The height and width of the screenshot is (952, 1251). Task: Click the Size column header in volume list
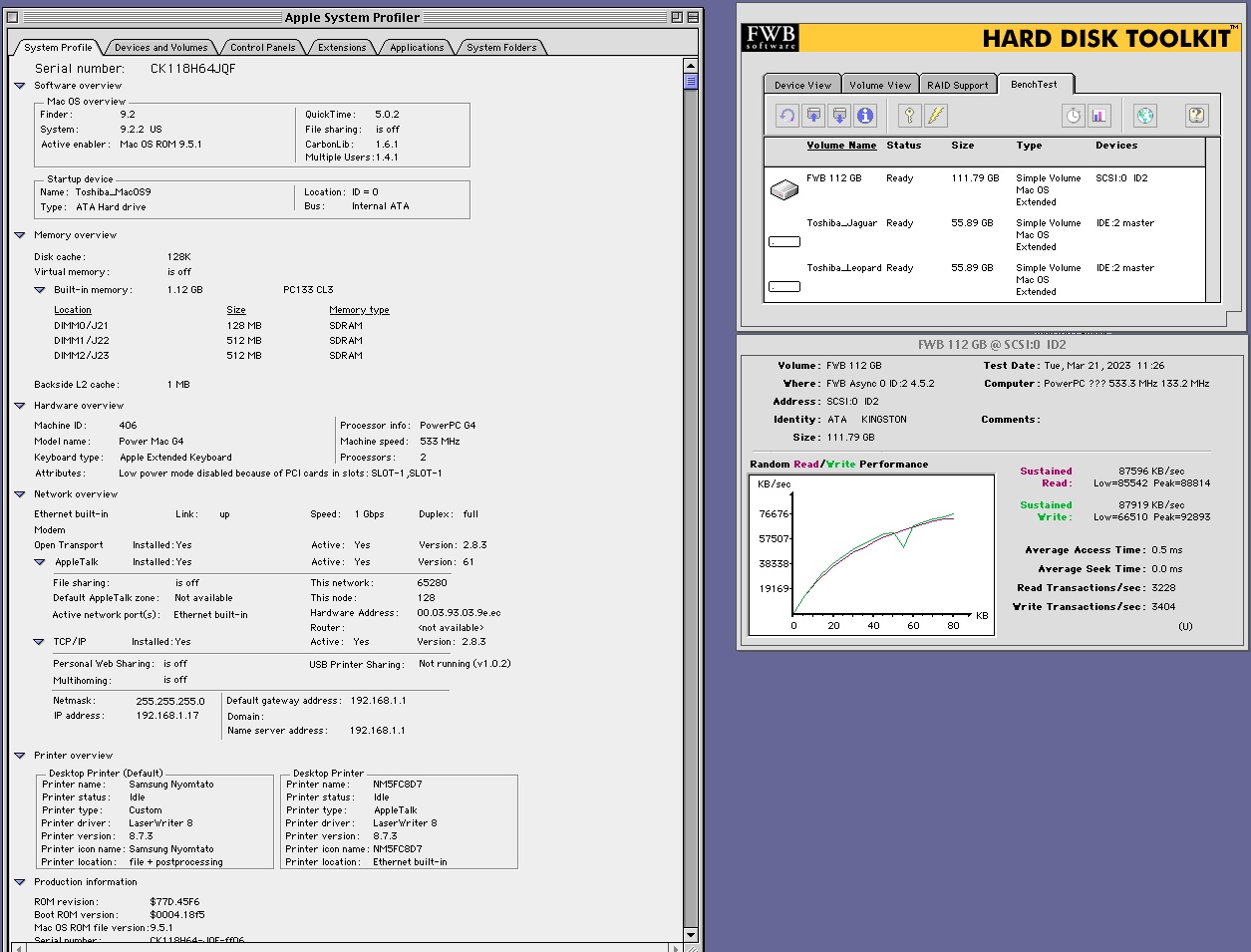tap(962, 146)
